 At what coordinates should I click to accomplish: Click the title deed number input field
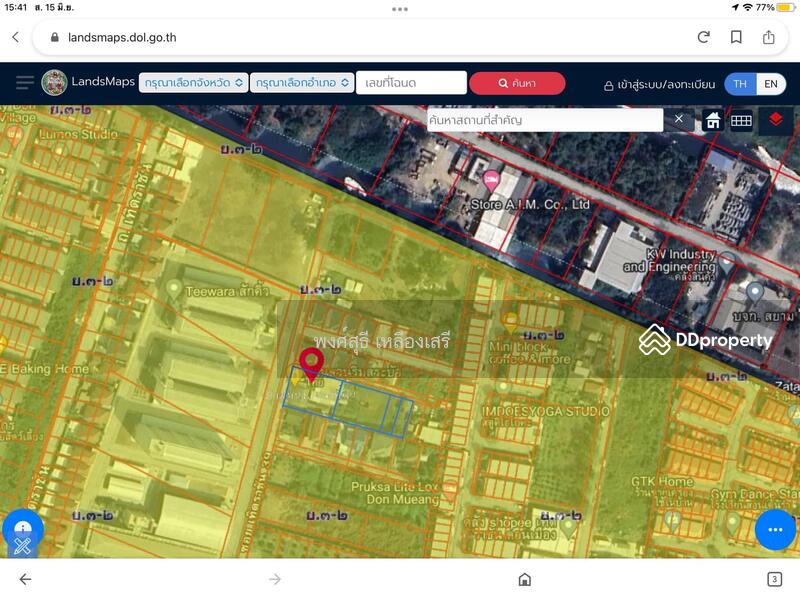411,83
